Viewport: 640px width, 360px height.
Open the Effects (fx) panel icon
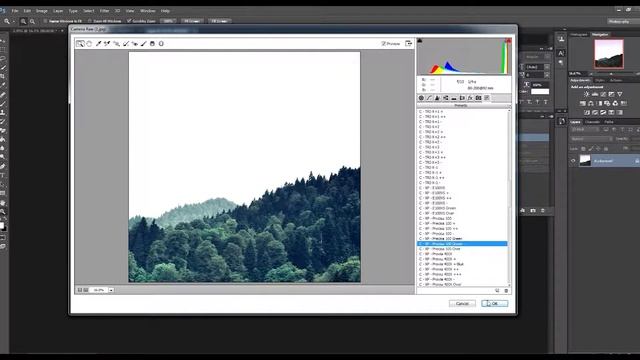point(470,98)
